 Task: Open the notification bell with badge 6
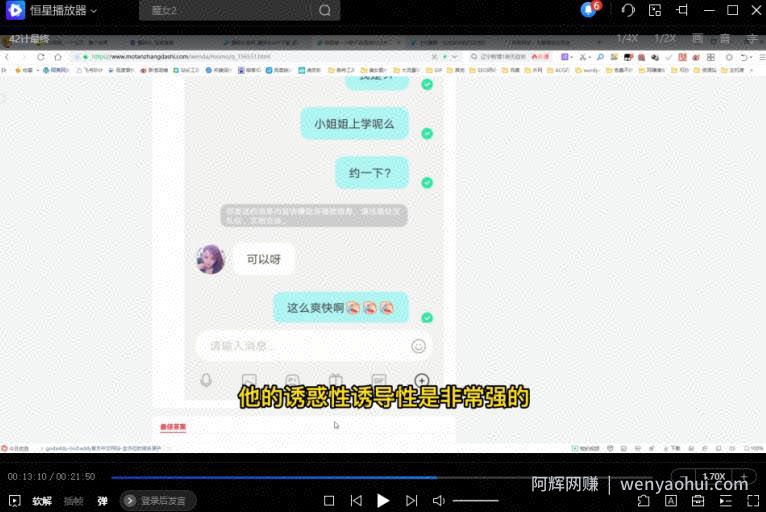(590, 9)
